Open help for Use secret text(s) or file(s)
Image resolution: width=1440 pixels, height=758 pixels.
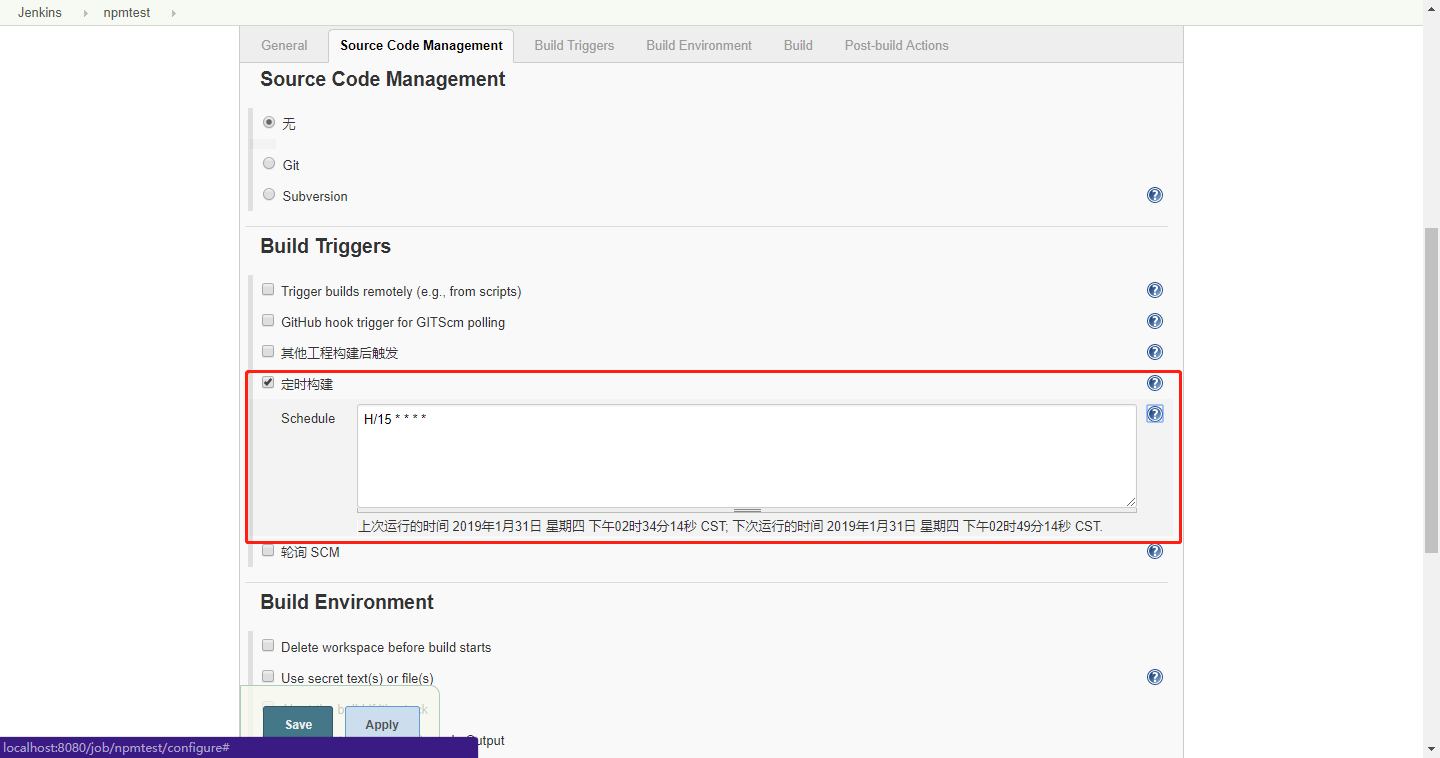pyautogui.click(x=1155, y=677)
